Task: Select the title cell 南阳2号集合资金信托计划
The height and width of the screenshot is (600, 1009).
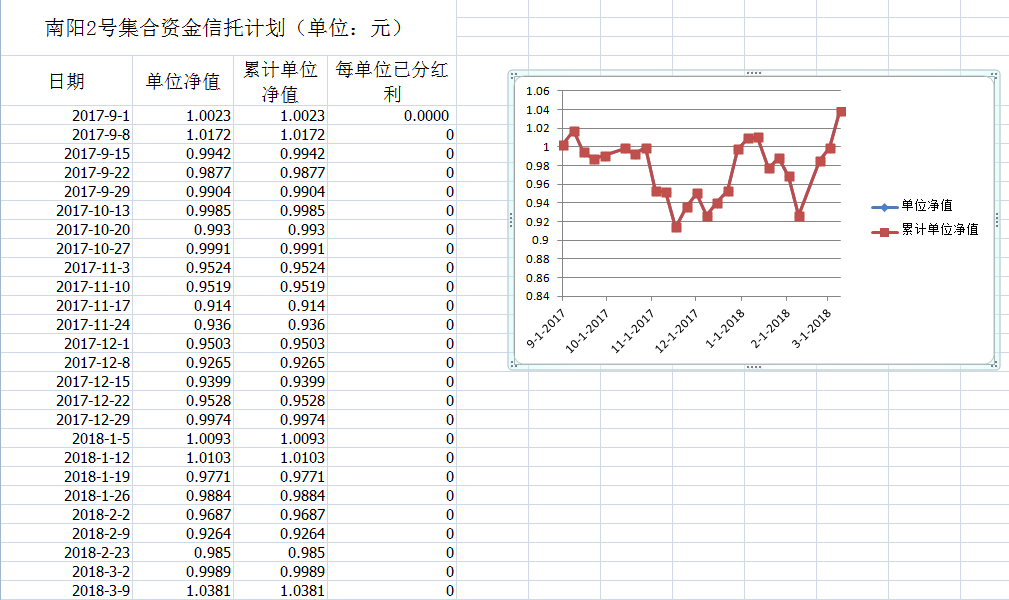Action: [x=225, y=28]
